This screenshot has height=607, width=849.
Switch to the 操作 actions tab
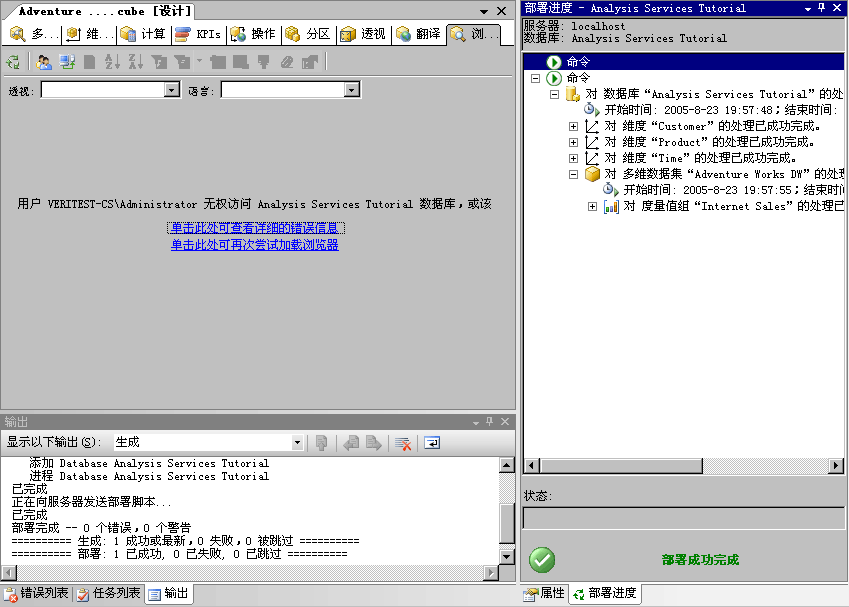pyautogui.click(x=253, y=34)
